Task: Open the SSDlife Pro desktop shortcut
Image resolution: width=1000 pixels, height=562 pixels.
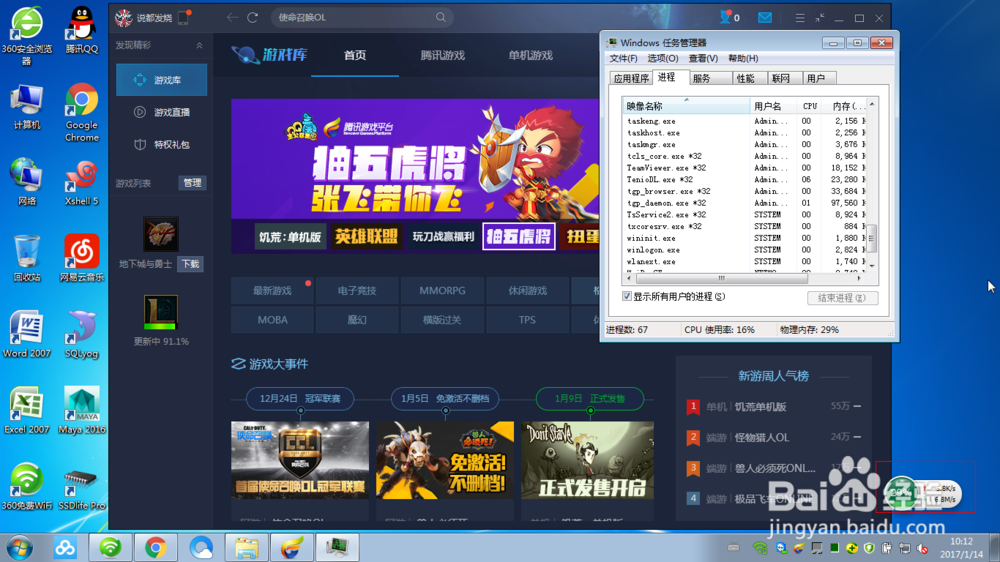Action: (x=82, y=486)
